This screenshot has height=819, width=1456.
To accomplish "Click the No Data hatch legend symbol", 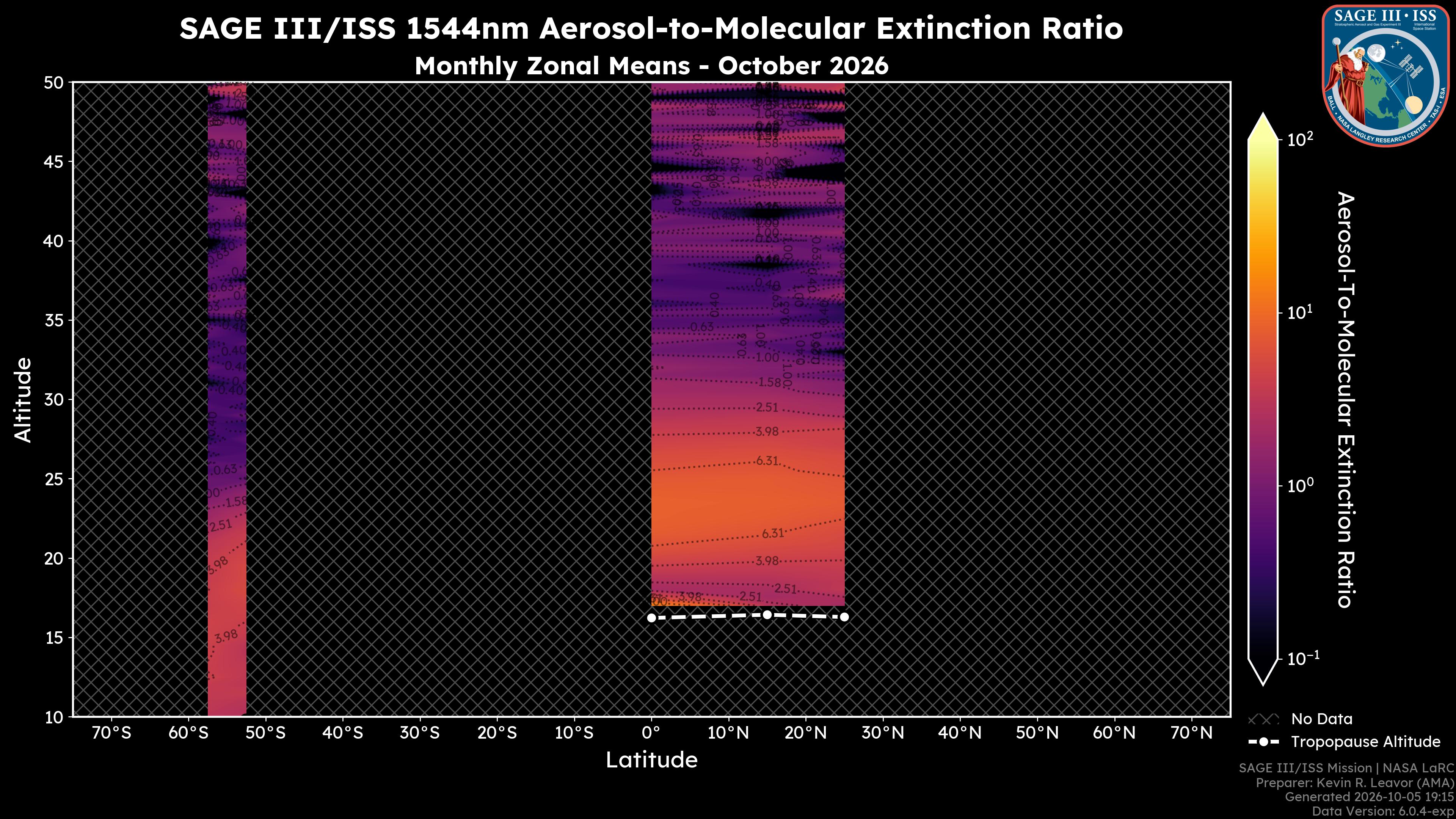I will click(x=1263, y=720).
